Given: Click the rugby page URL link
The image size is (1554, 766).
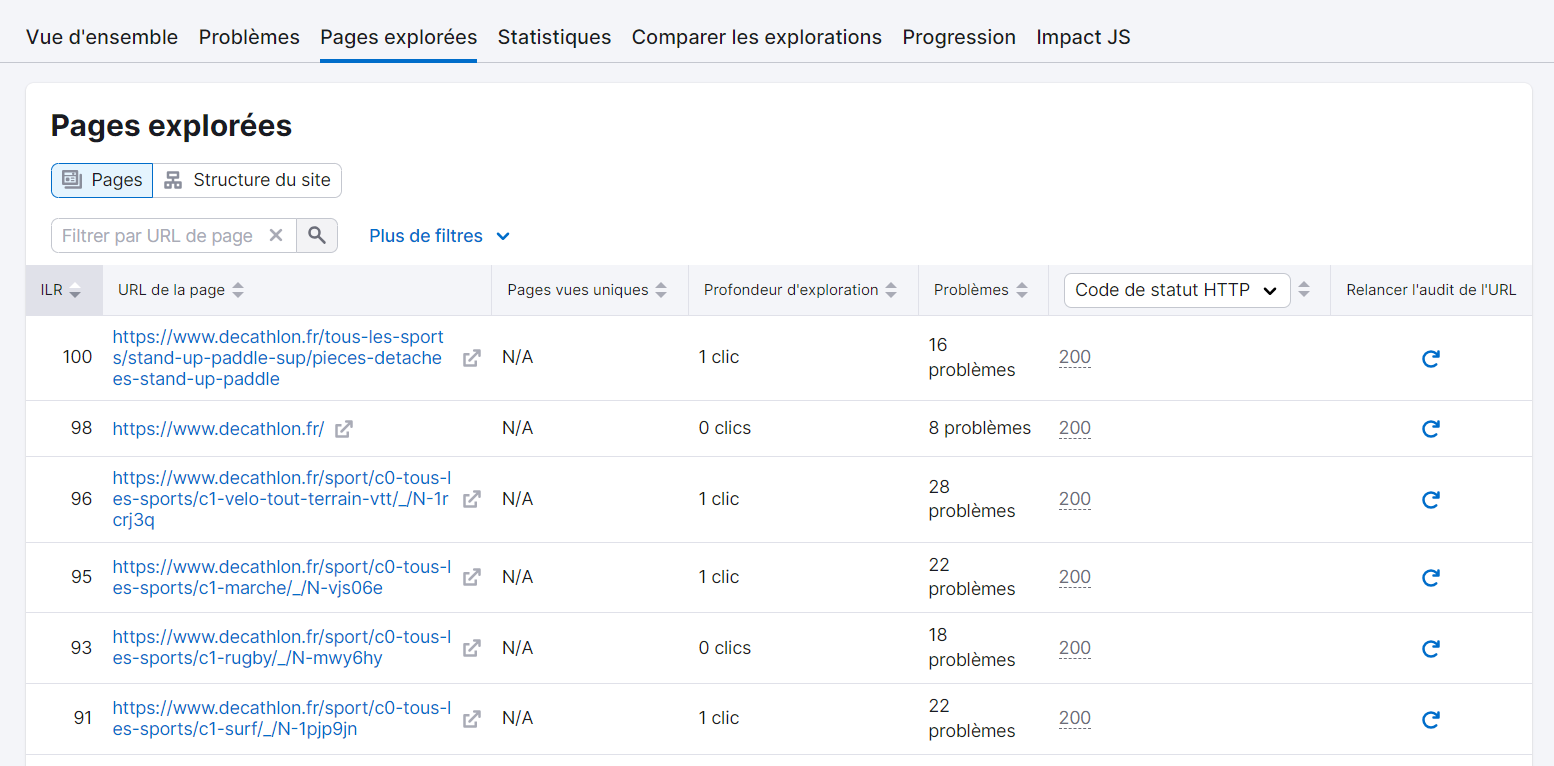Looking at the screenshot, I should pos(281,647).
